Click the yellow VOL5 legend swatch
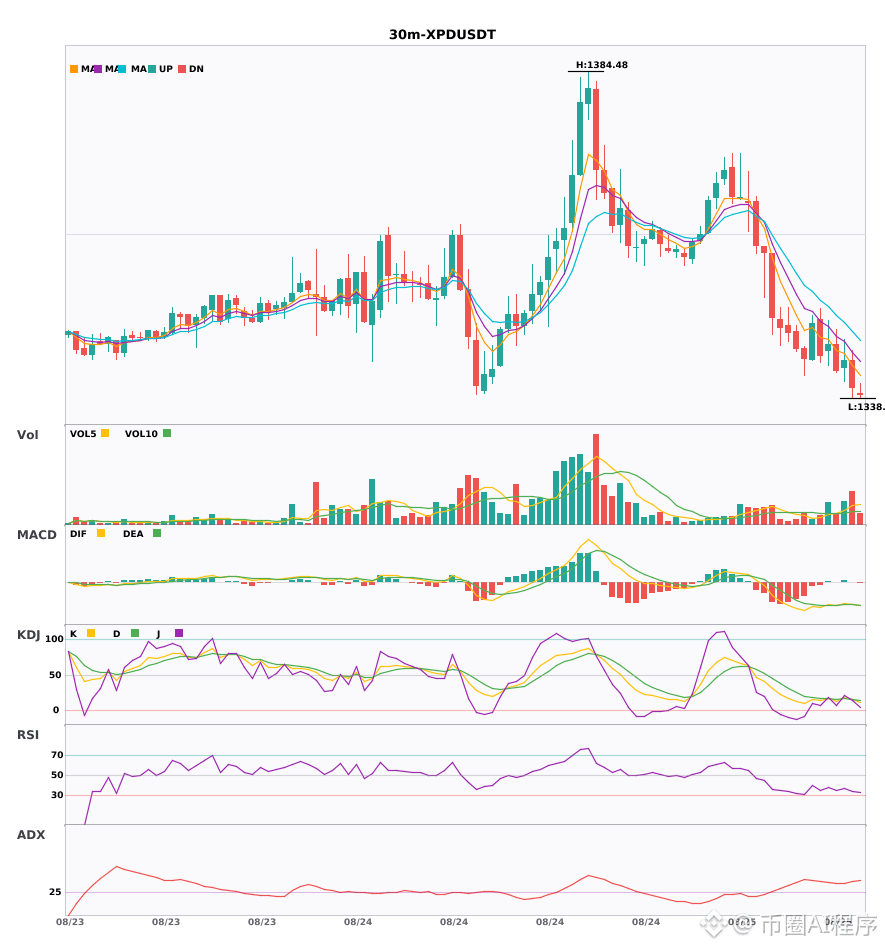Image resolution: width=885 pixels, height=950 pixels. click(x=105, y=433)
